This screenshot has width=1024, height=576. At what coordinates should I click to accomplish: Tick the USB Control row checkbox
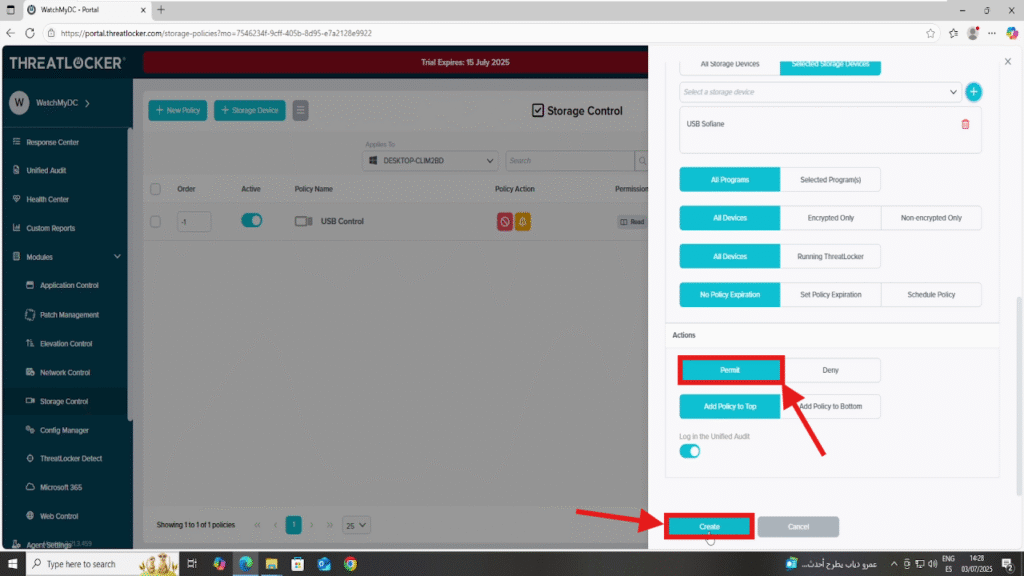[155, 221]
